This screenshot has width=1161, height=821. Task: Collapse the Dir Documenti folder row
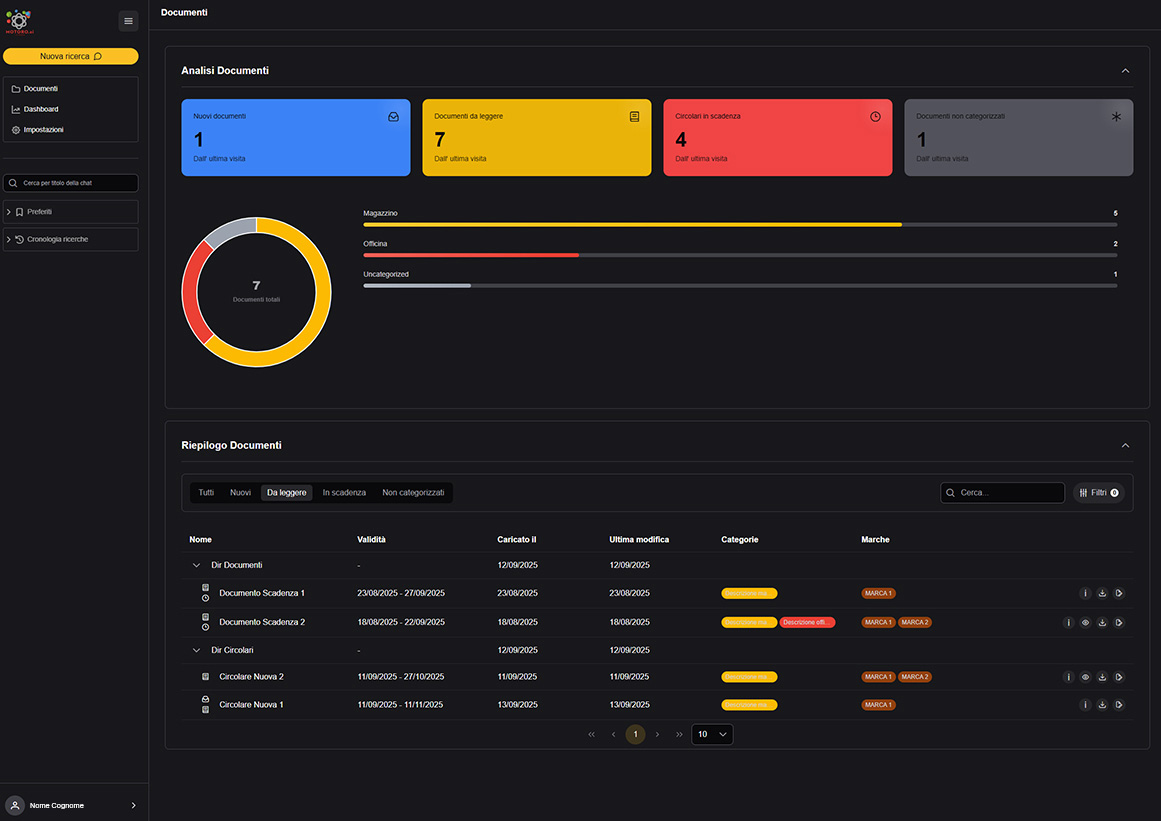196,565
